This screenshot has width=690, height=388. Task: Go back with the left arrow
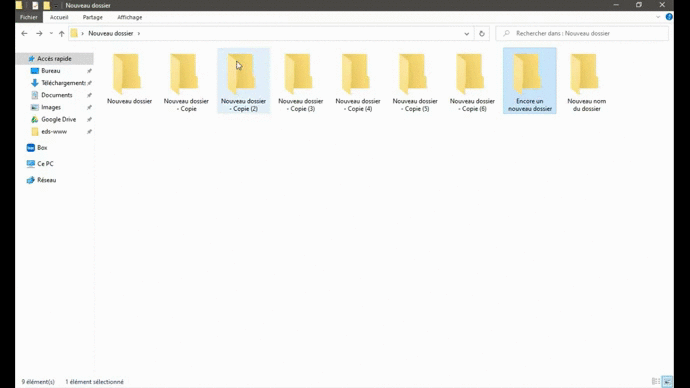click(x=24, y=33)
